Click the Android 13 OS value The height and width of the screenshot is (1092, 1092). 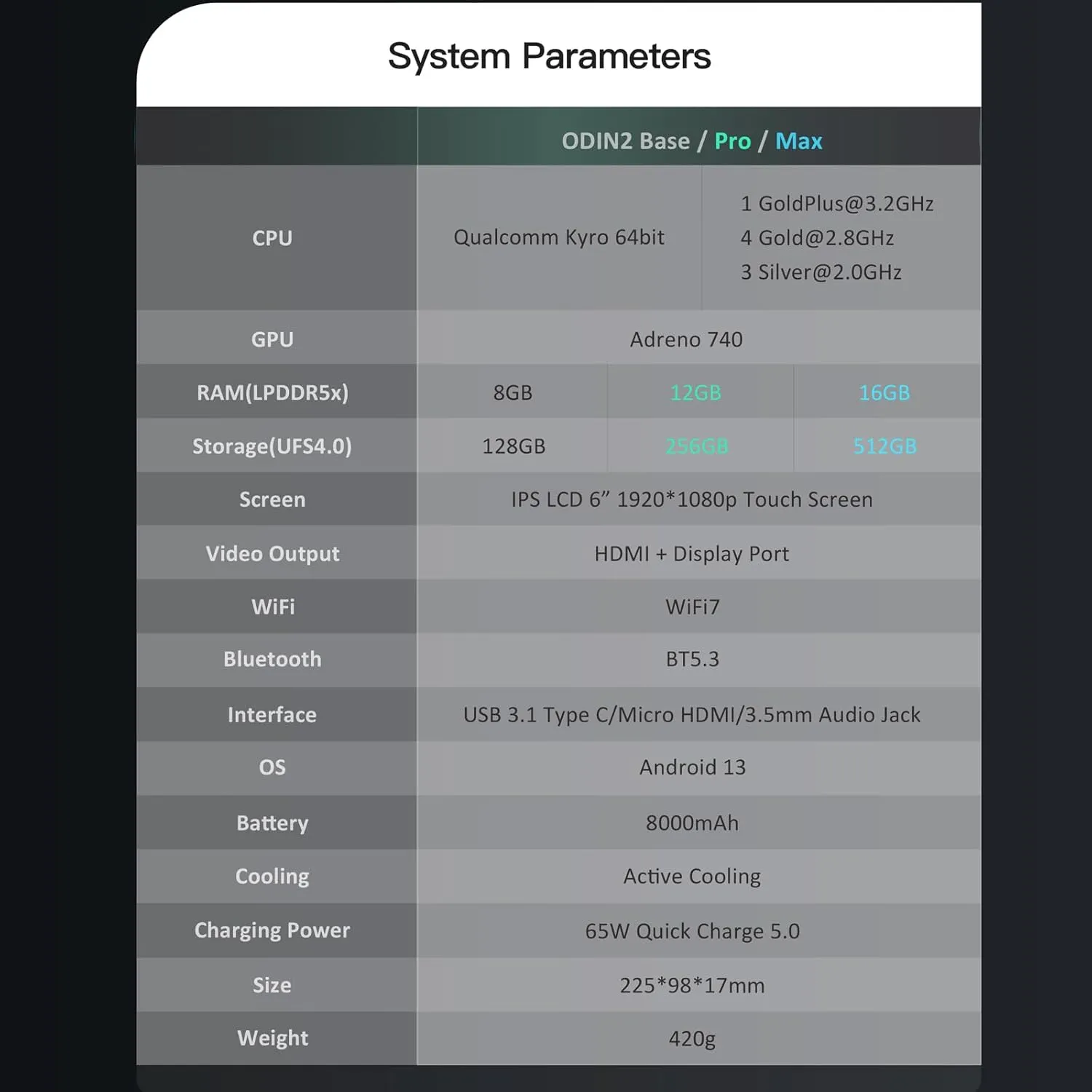(692, 767)
